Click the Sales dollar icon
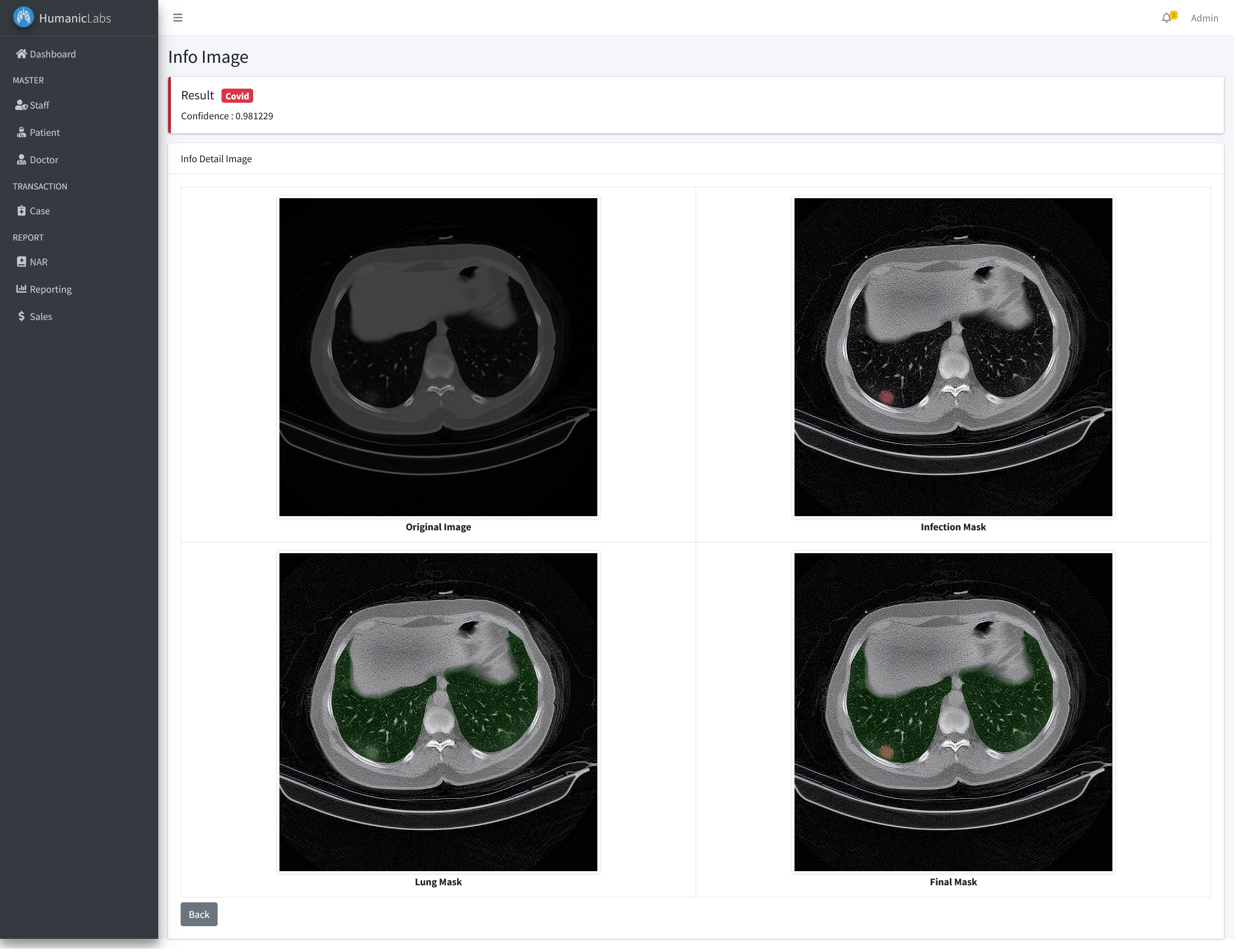The width and height of the screenshot is (1238, 952). pos(21,316)
